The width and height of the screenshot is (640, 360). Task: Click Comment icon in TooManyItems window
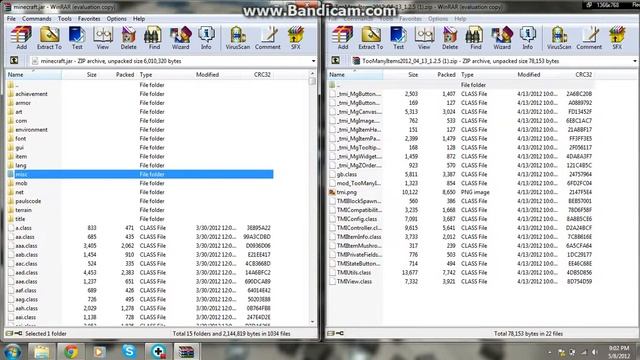coord(589,38)
